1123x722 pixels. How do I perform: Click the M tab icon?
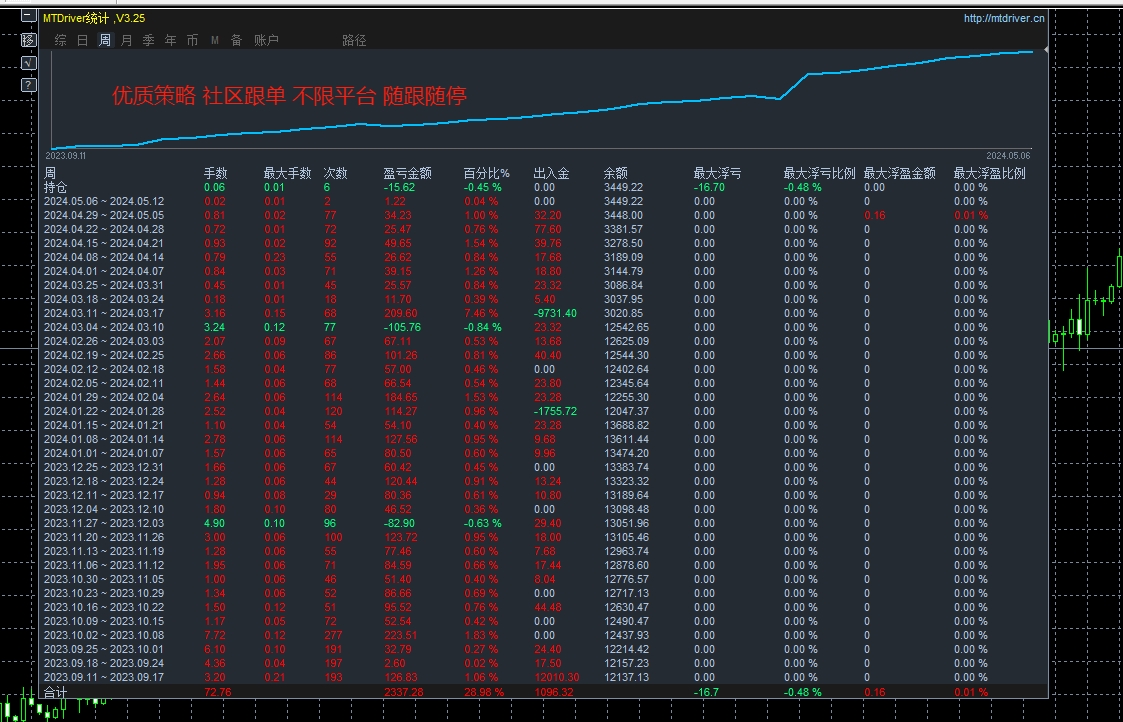(214, 40)
